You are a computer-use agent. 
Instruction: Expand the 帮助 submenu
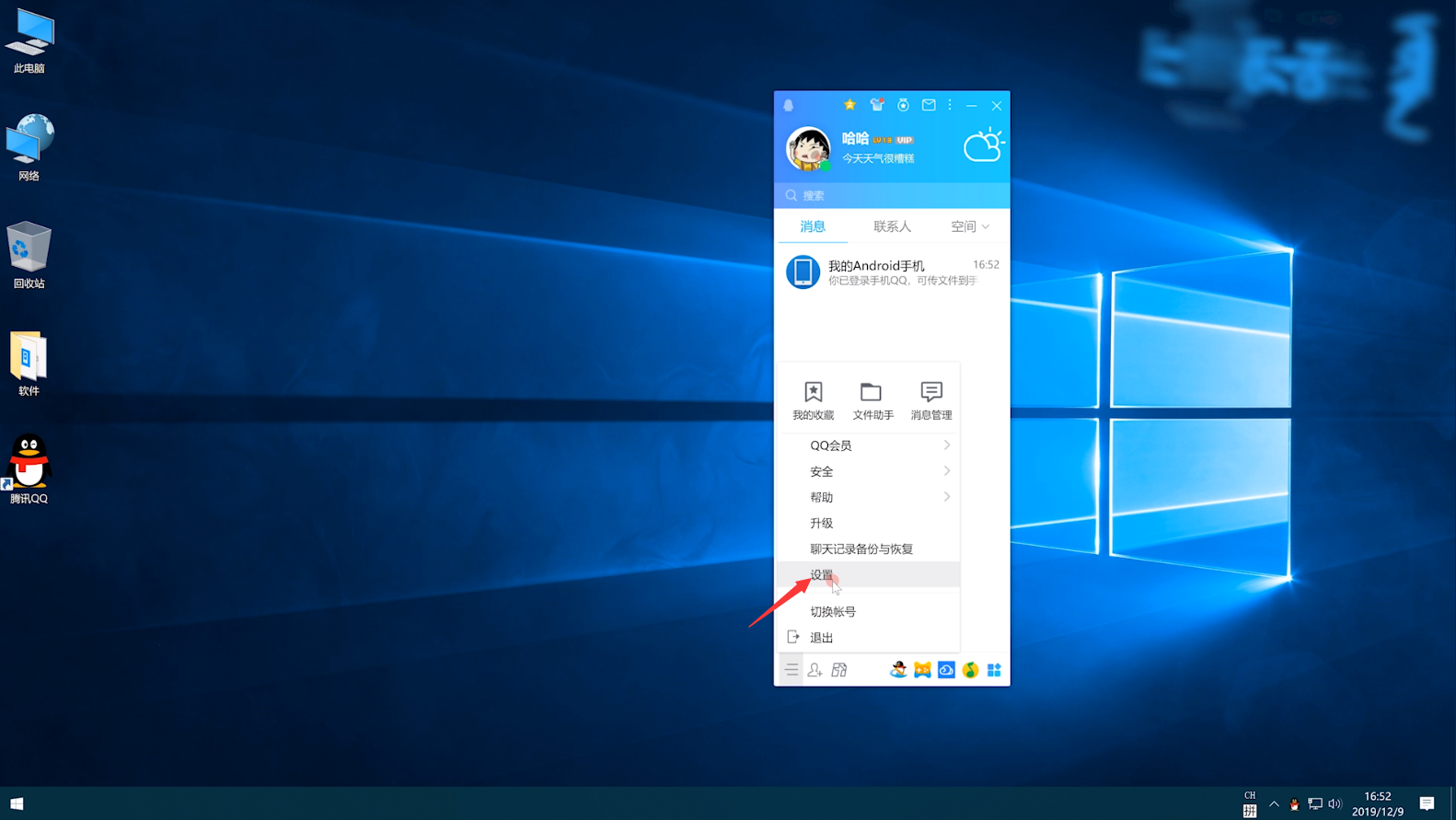(869, 497)
